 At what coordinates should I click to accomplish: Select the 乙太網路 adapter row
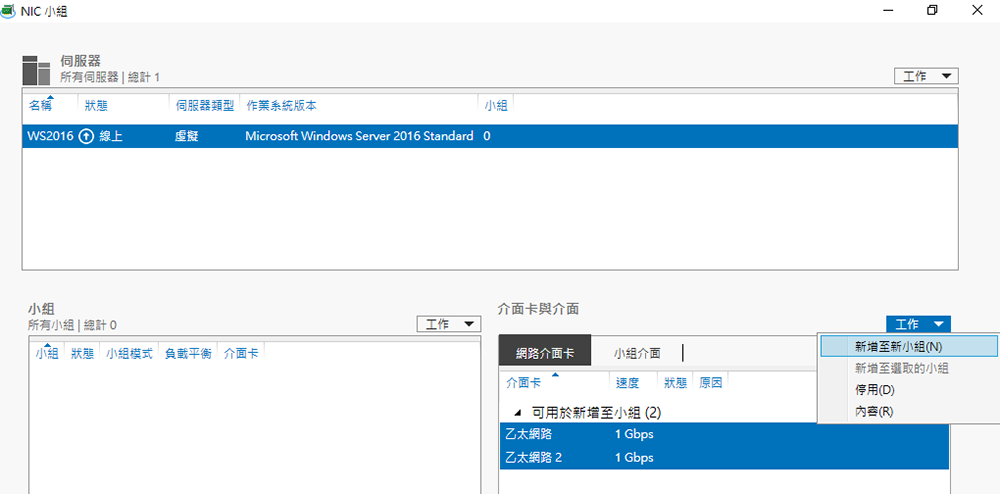[x=724, y=435]
